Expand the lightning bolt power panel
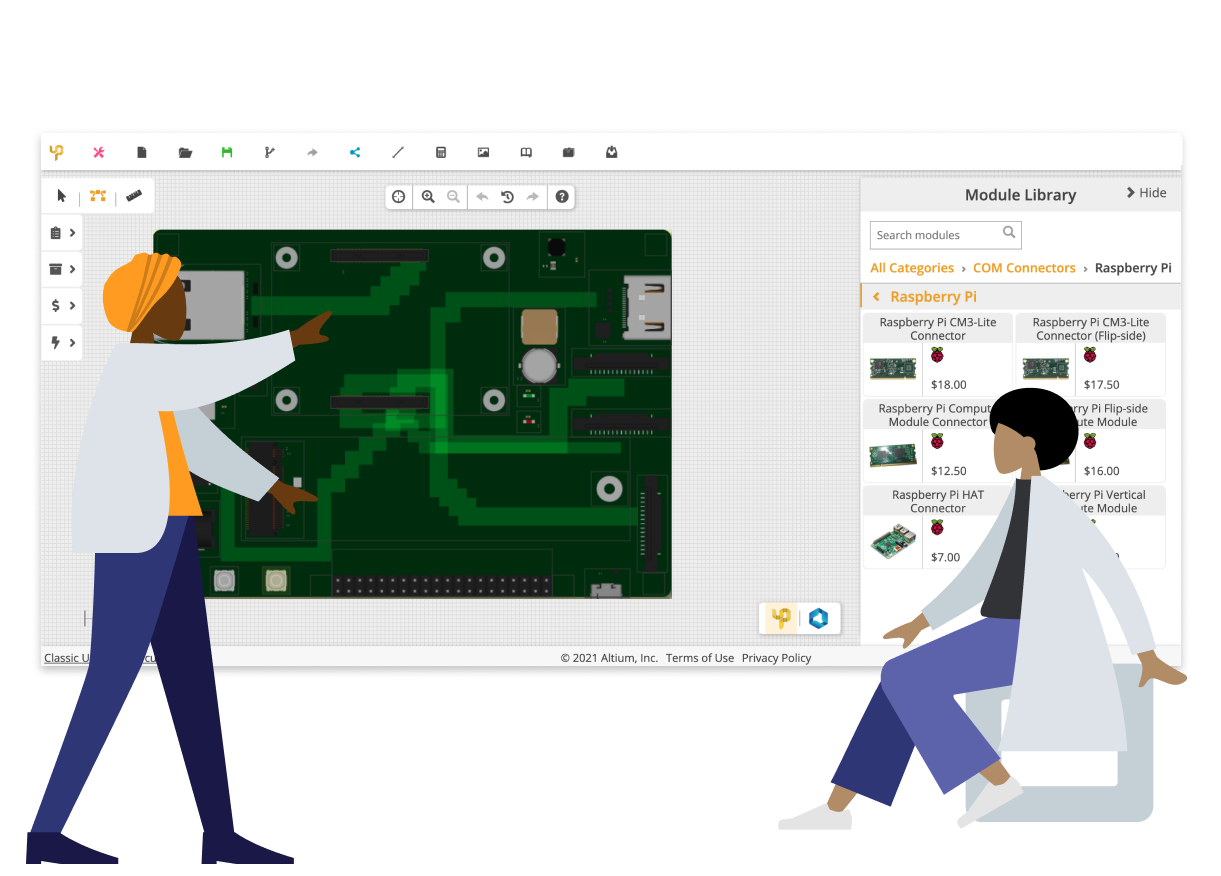 62,343
